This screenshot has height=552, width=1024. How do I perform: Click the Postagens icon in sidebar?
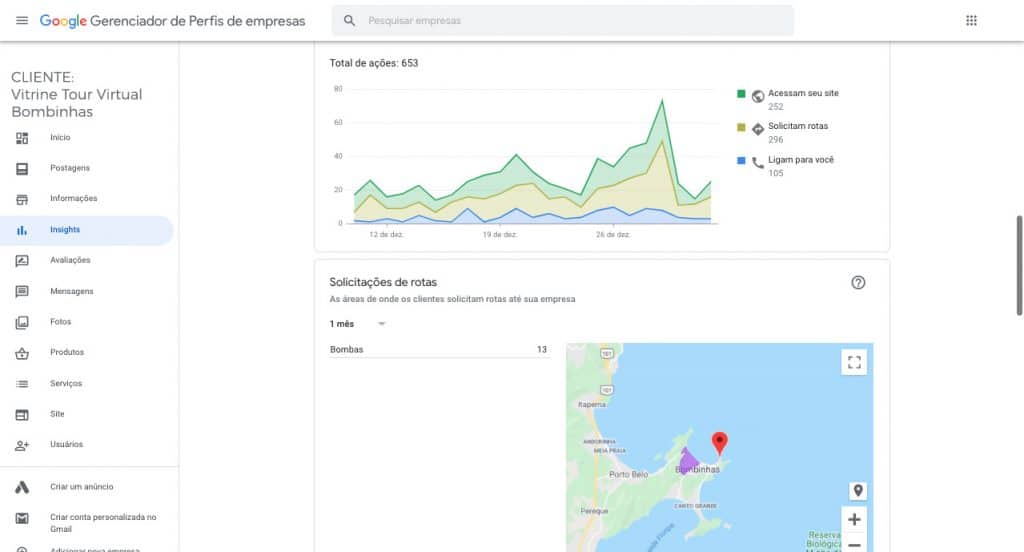point(22,169)
